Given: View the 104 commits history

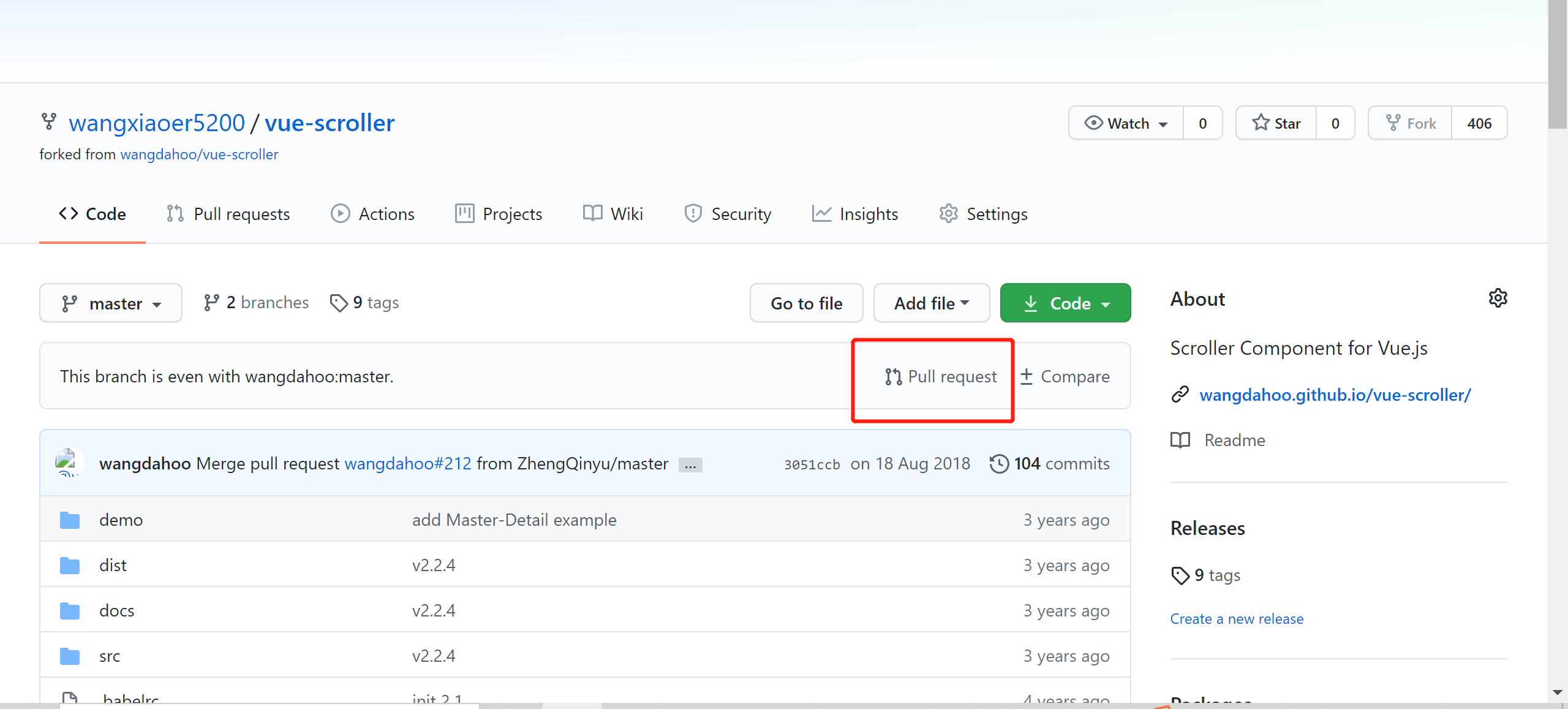Looking at the screenshot, I should click(1050, 463).
